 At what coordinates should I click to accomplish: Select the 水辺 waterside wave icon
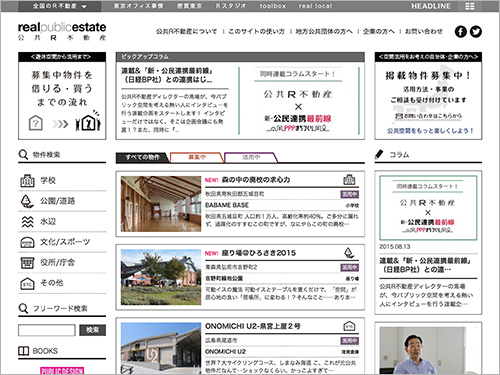[27, 221]
